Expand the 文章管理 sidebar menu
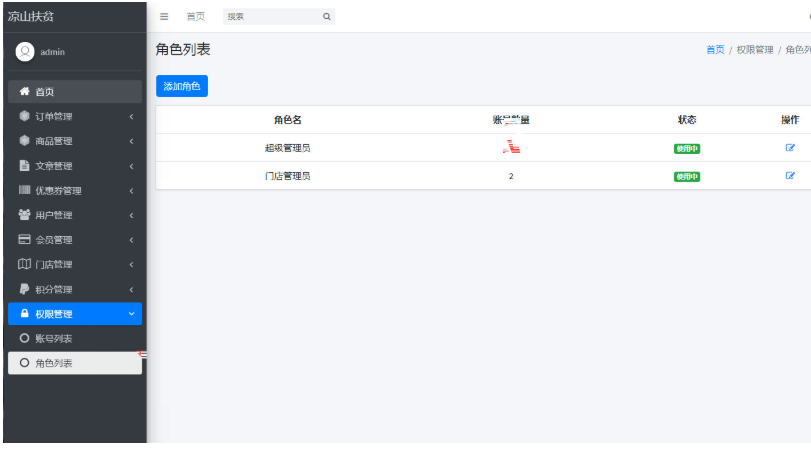811x451 pixels. 74,166
